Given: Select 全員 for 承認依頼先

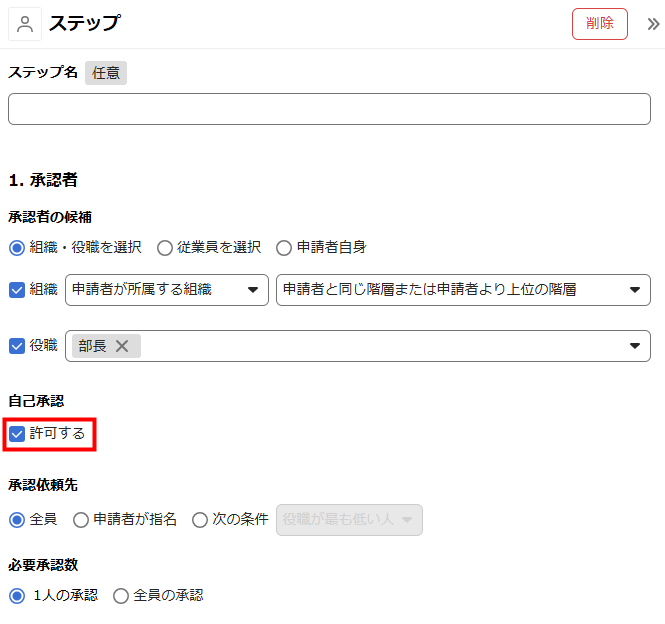Looking at the screenshot, I should pos(17,520).
